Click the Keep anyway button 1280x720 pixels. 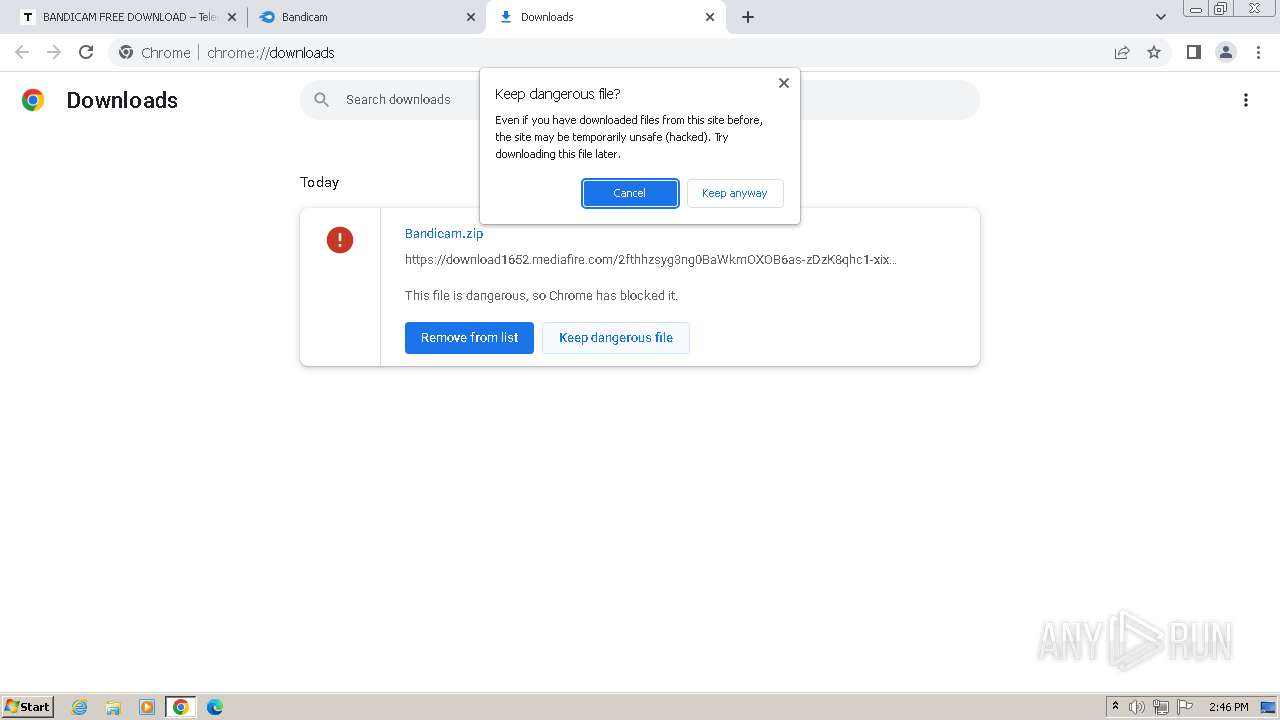pyautogui.click(x=735, y=193)
